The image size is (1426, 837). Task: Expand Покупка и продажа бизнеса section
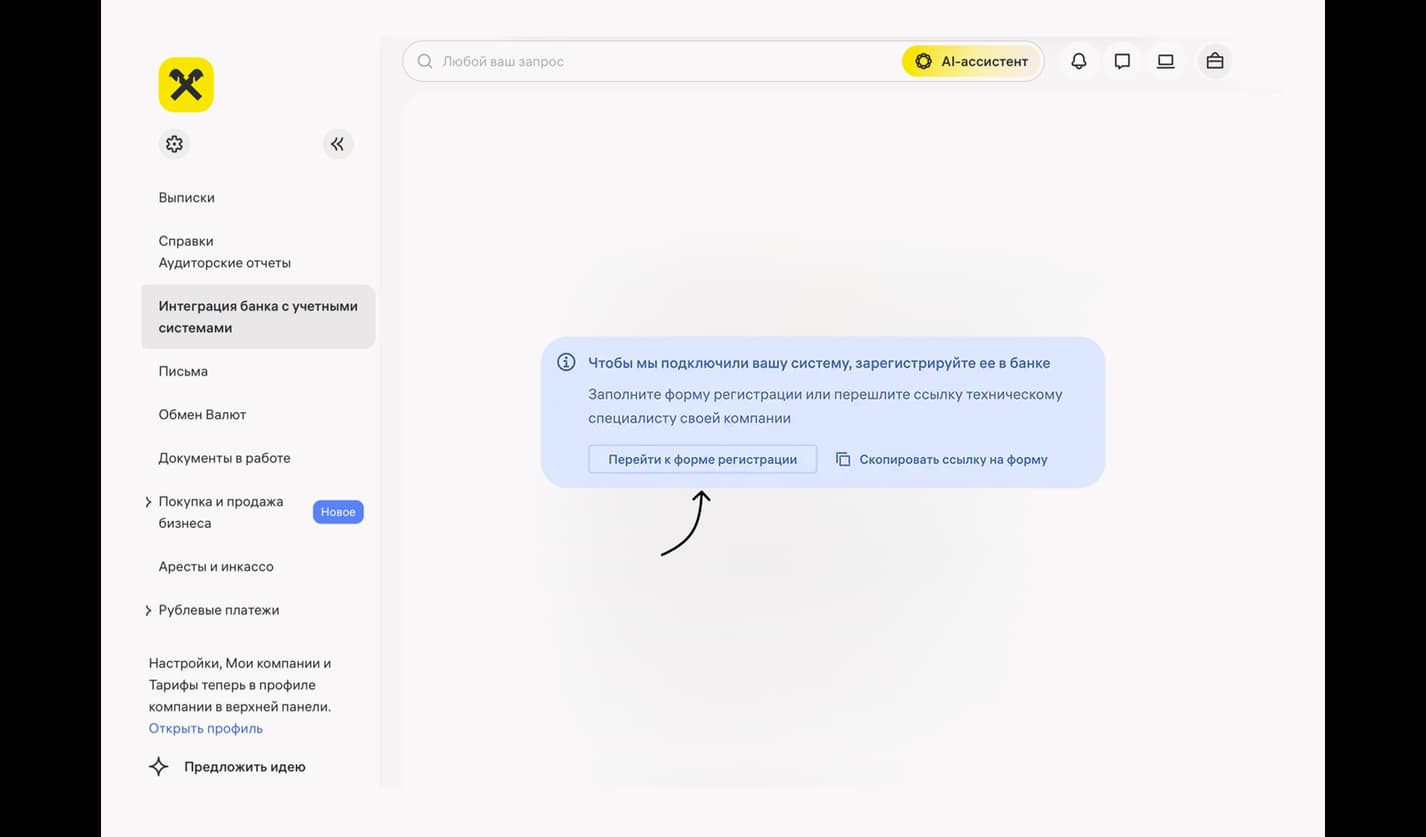(148, 502)
